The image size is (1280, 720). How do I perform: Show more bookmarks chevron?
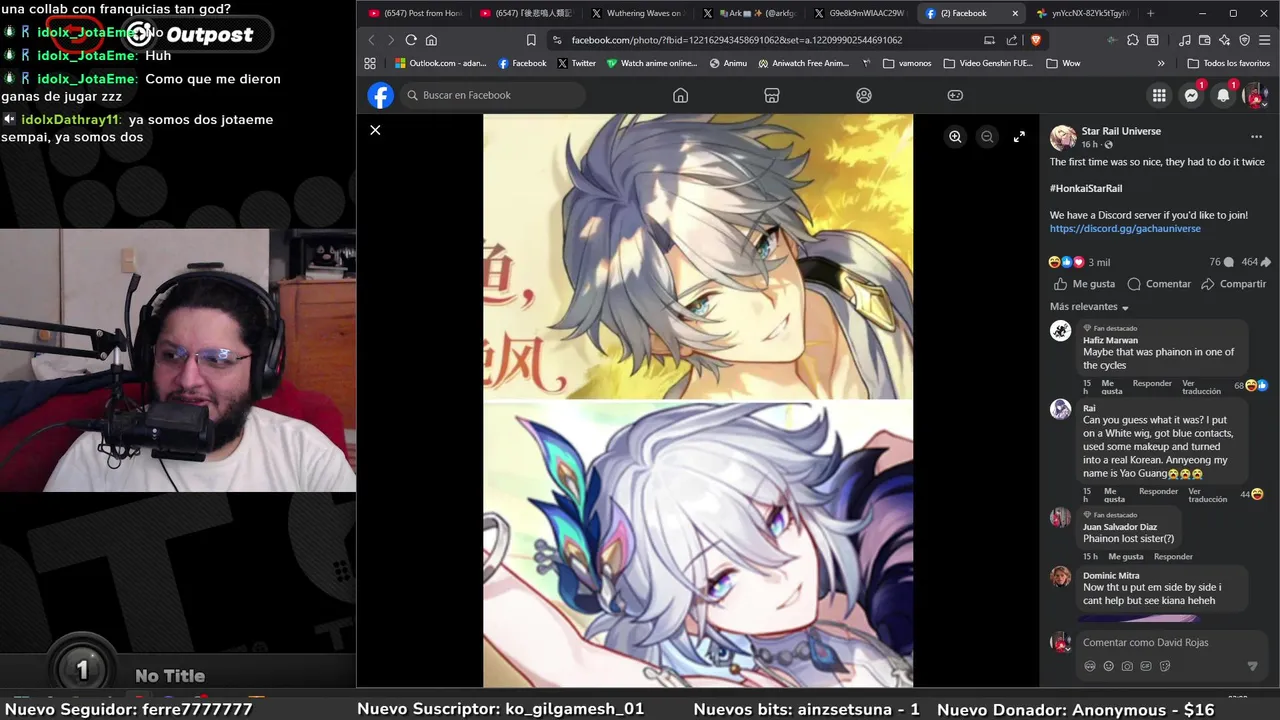(x=1161, y=63)
